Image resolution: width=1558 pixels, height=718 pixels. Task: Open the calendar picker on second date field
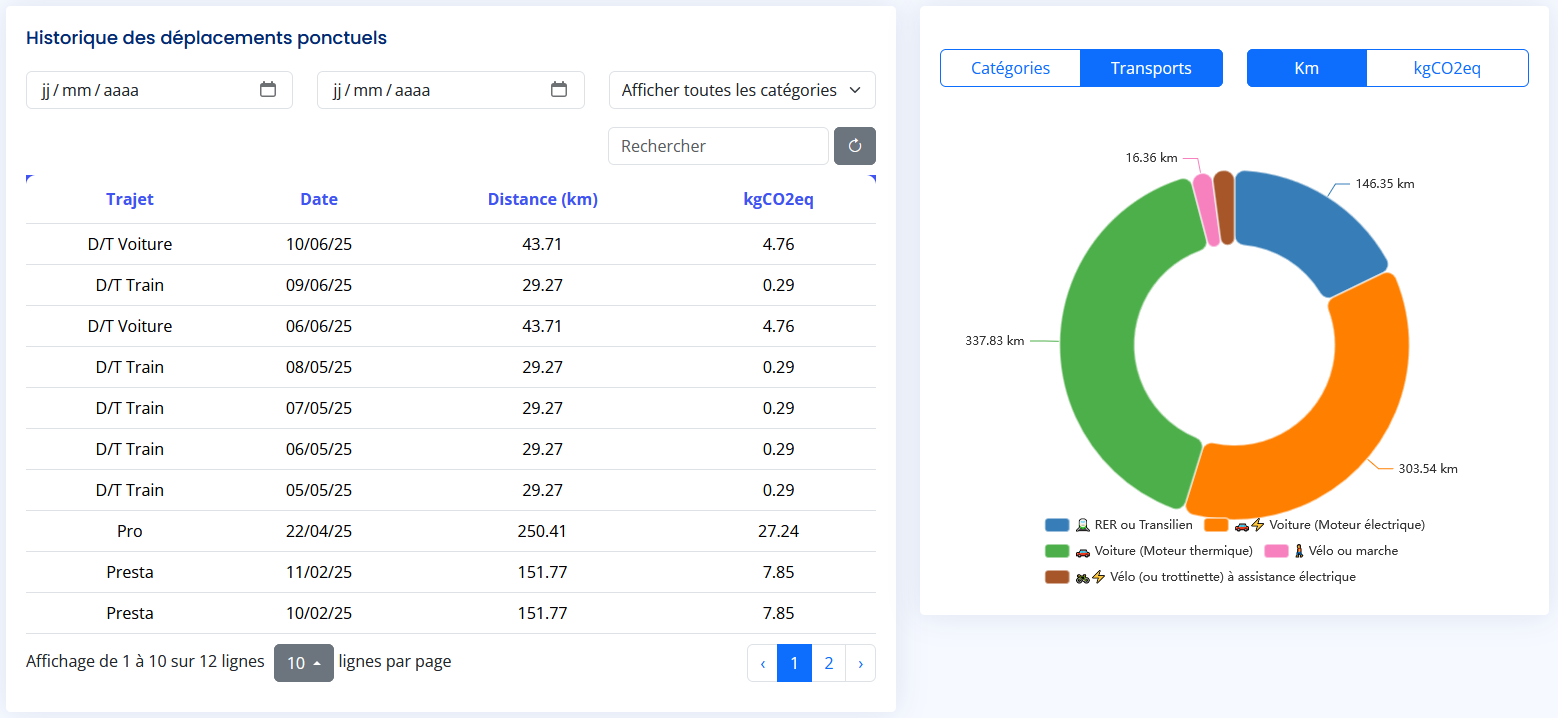[x=559, y=90]
